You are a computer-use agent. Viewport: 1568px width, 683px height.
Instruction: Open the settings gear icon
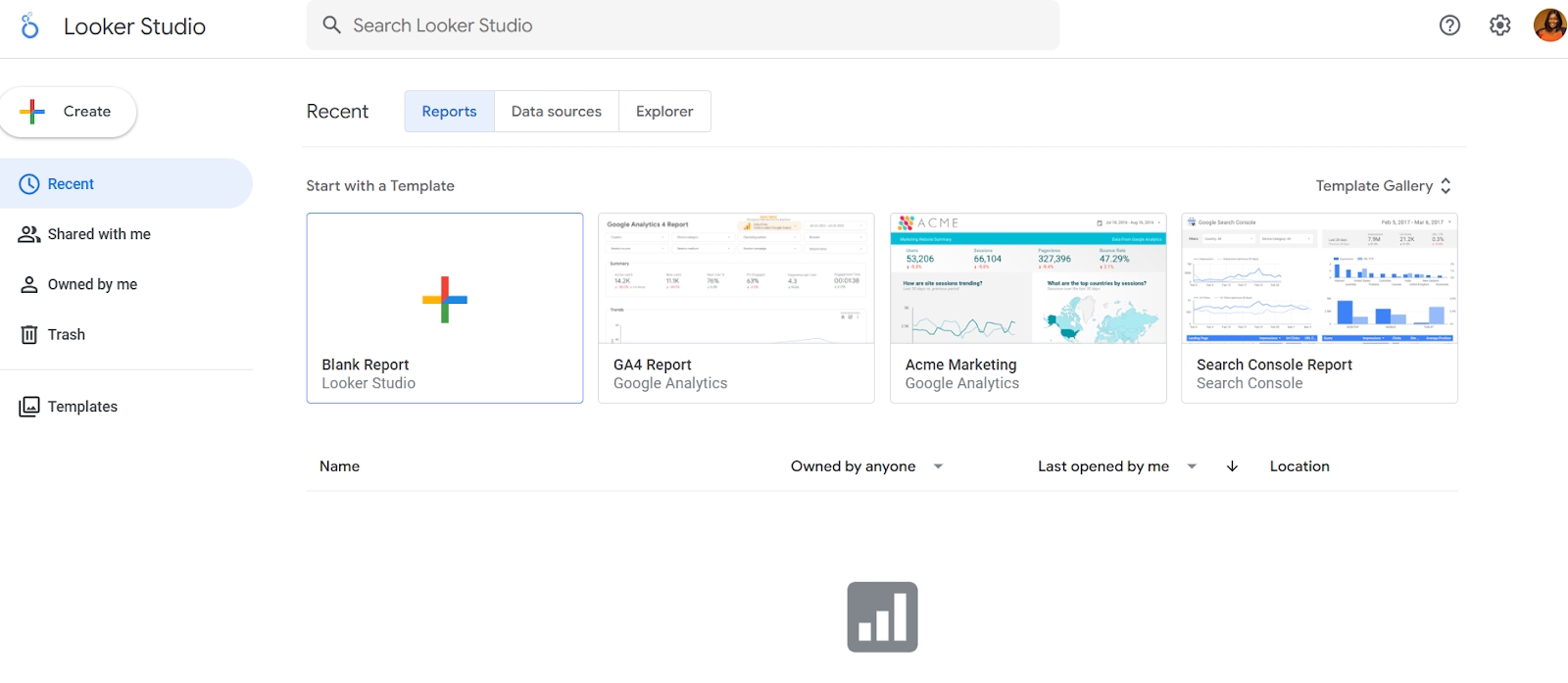[x=1499, y=25]
